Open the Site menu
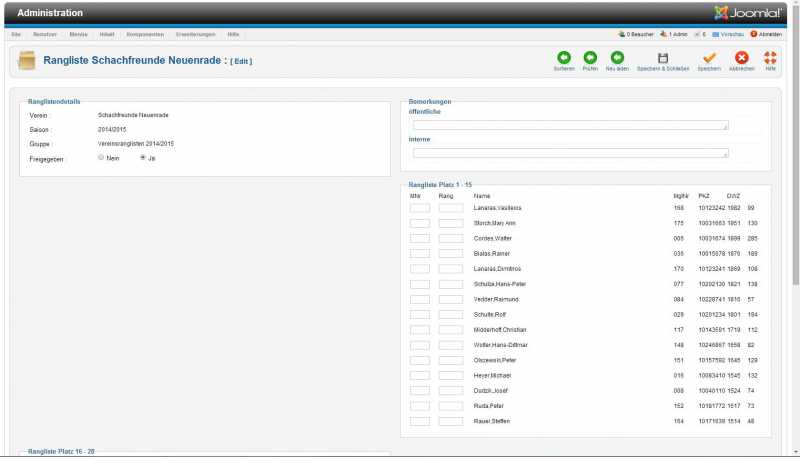The image size is (800, 457). tap(16, 34)
